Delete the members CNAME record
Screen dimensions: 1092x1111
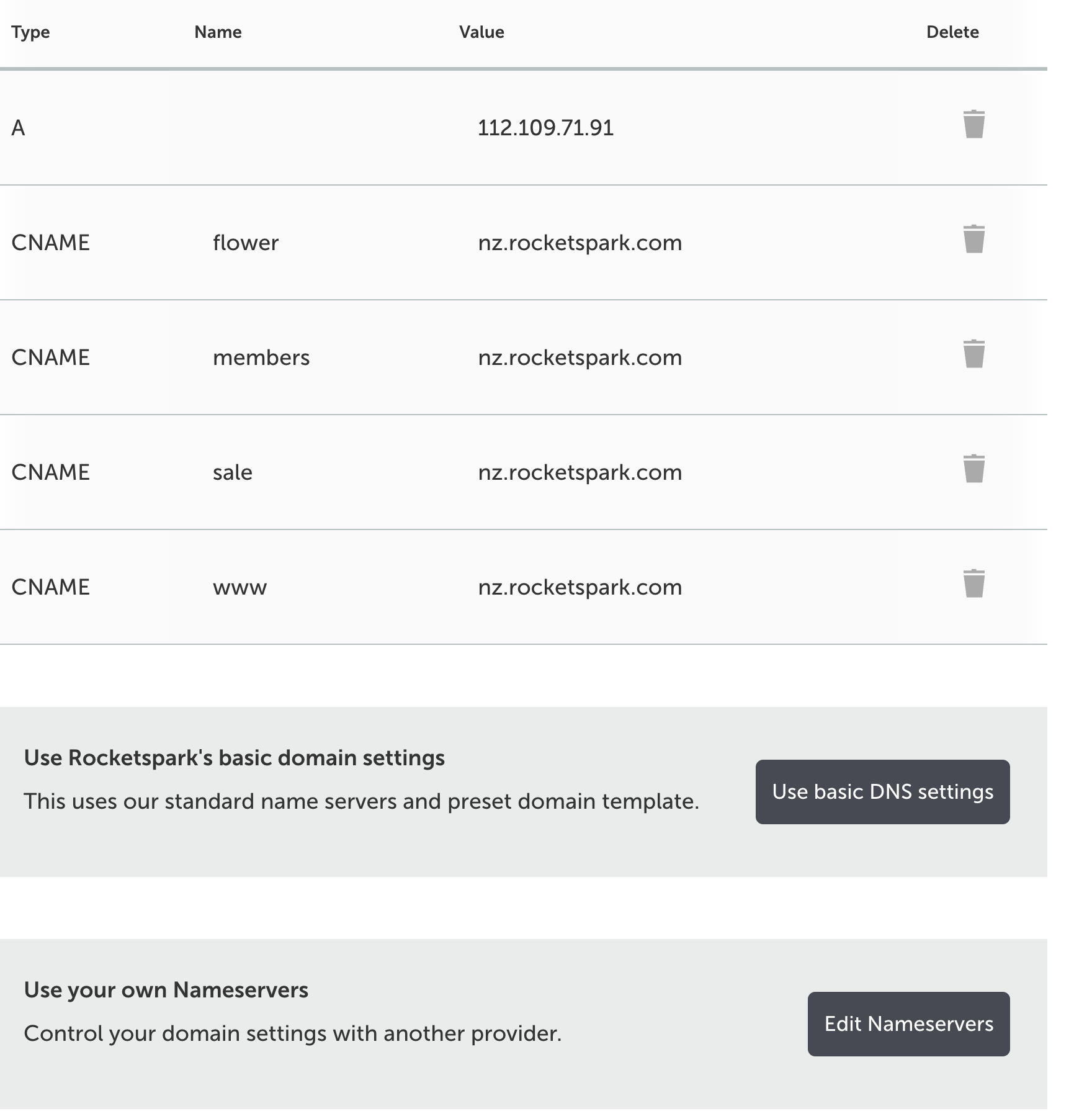coord(974,354)
